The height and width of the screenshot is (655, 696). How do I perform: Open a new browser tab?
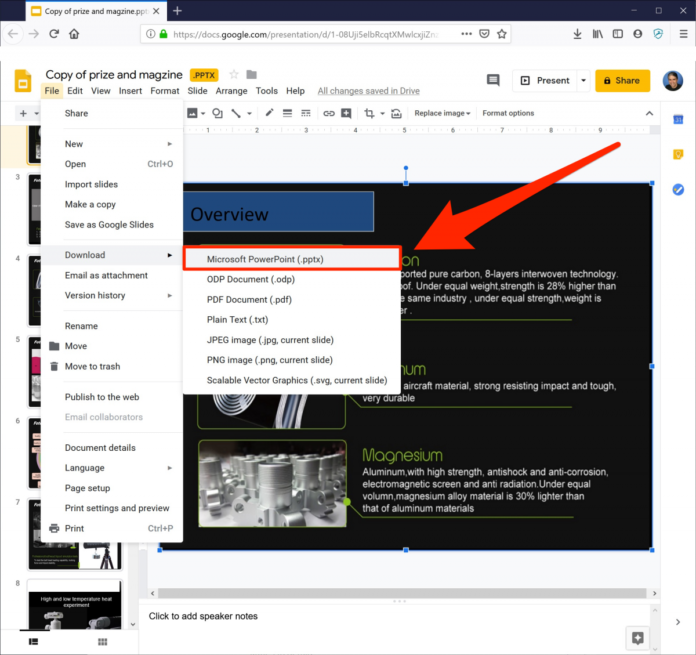[x=177, y=11]
